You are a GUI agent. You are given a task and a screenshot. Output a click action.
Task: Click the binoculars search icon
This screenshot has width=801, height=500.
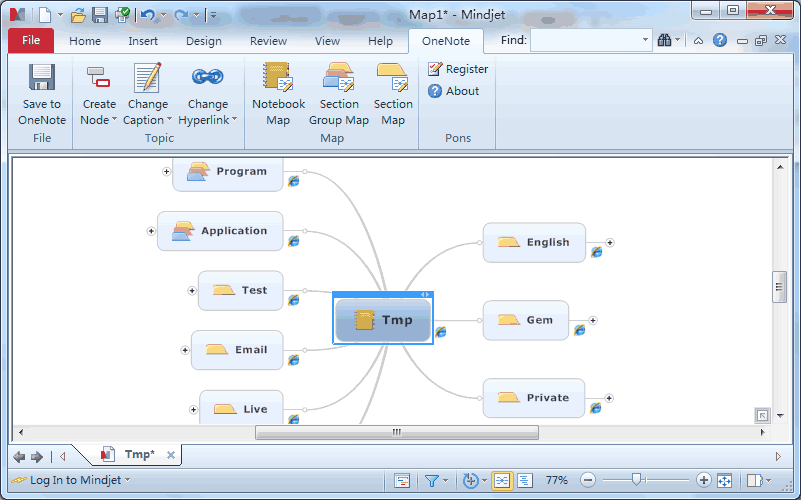coord(664,40)
